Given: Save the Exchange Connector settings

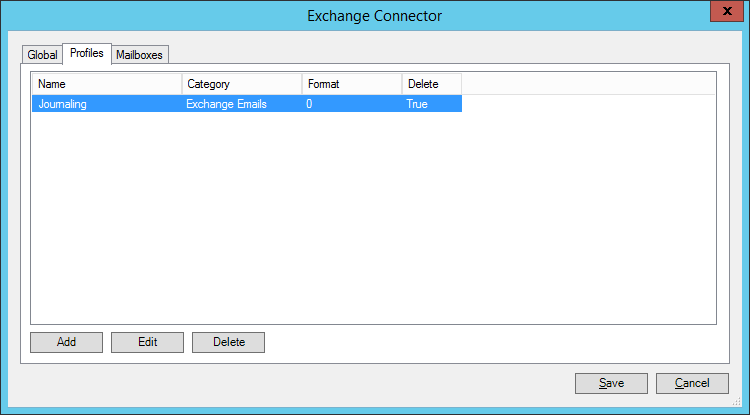Looking at the screenshot, I should pos(611,383).
